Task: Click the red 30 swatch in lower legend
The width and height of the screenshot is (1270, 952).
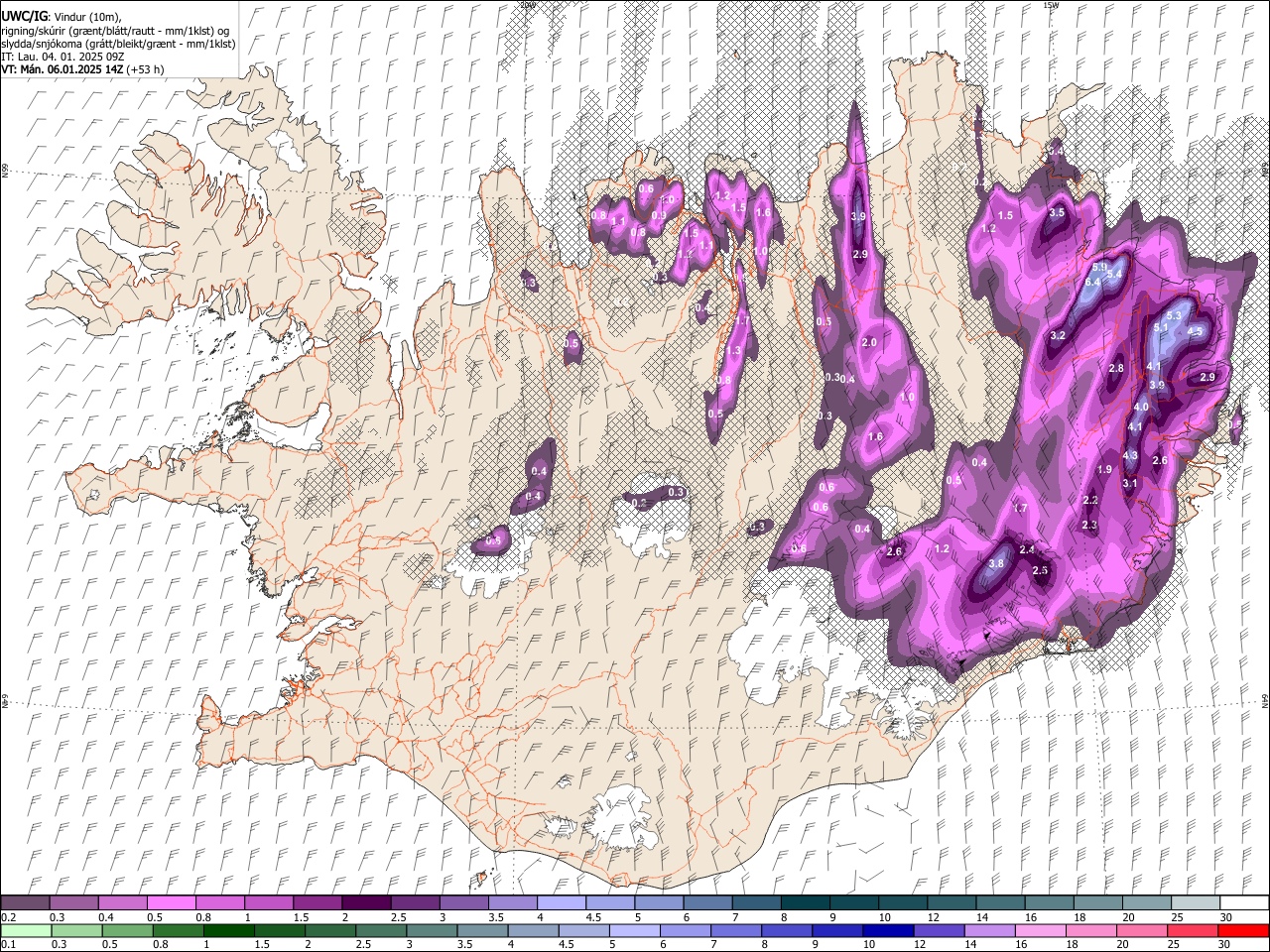Action: click(x=1244, y=930)
